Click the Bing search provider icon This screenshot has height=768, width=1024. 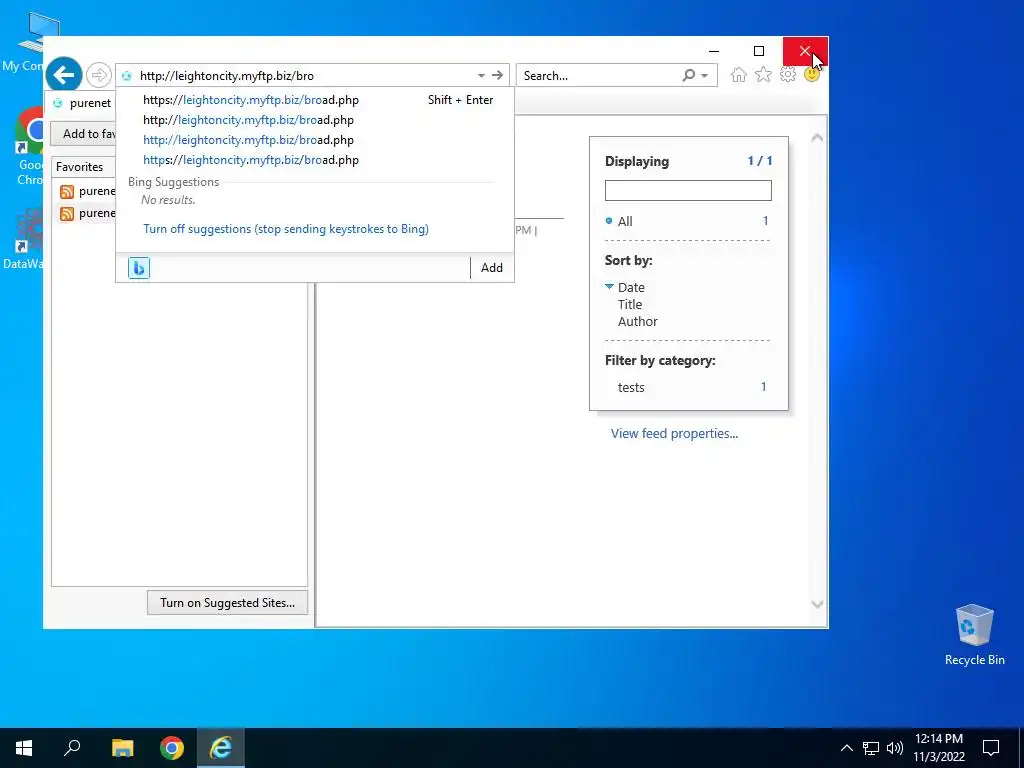(138, 268)
